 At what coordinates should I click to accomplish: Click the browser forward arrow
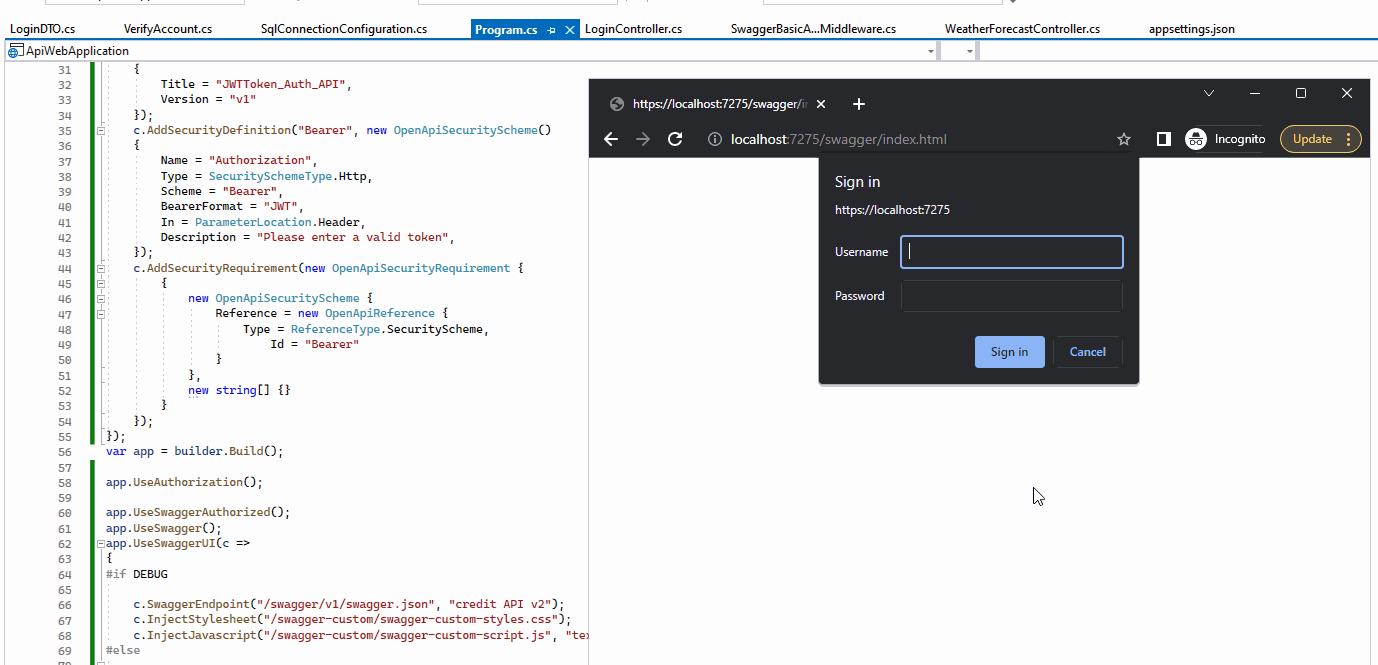[x=643, y=139]
